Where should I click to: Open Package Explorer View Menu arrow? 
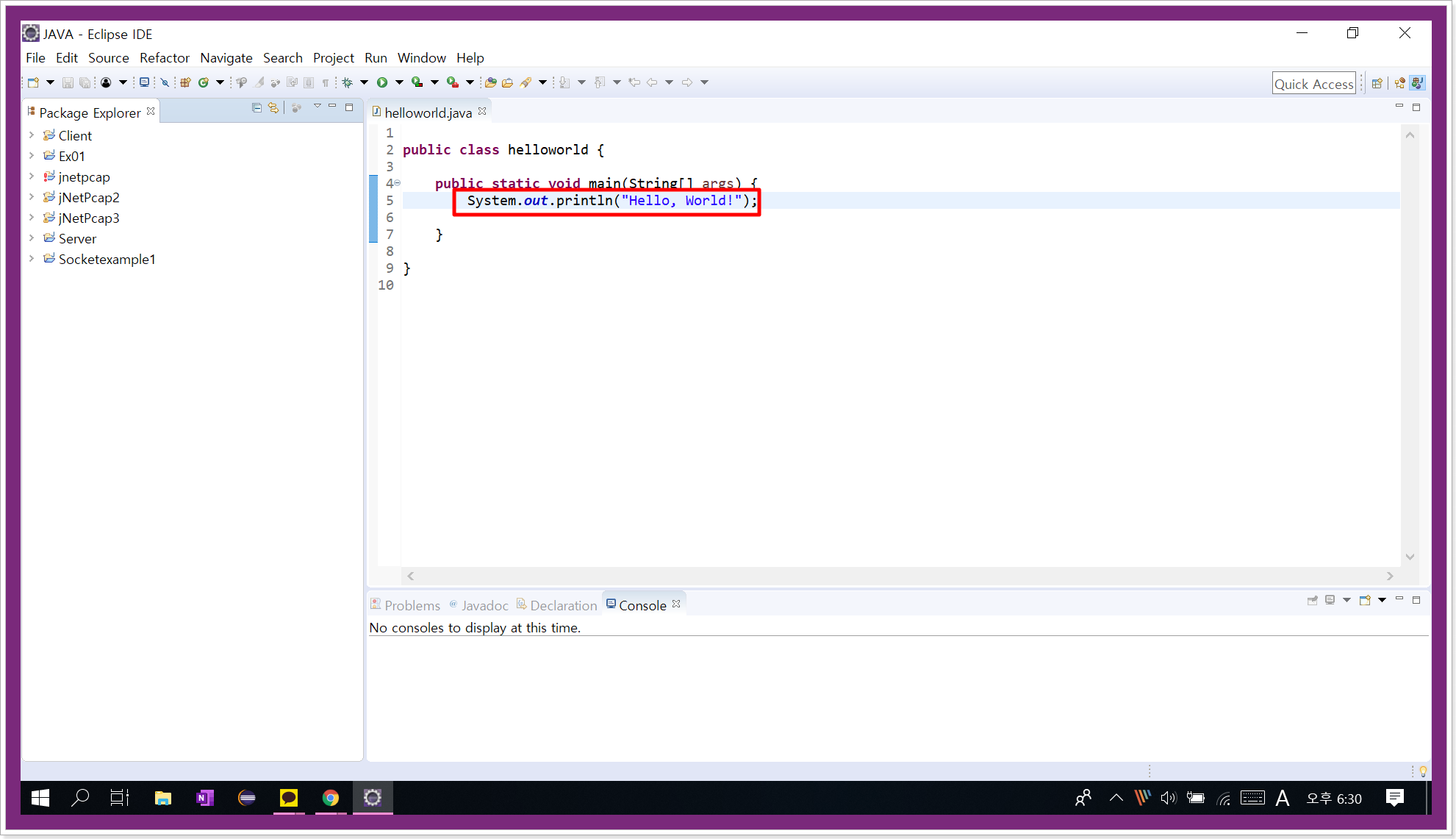pos(317,107)
